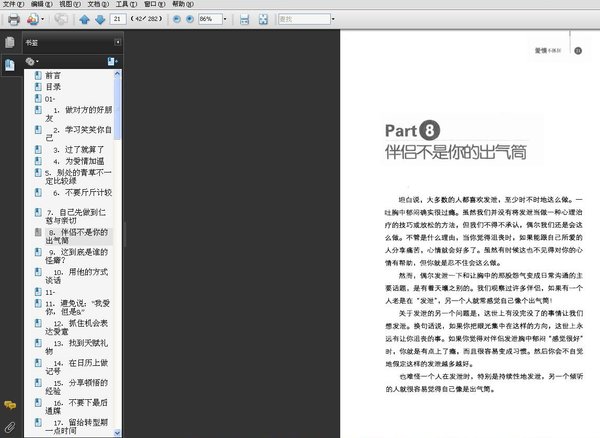600x438 pixels.
Task: Click the new bookmark icon
Action: [112, 61]
